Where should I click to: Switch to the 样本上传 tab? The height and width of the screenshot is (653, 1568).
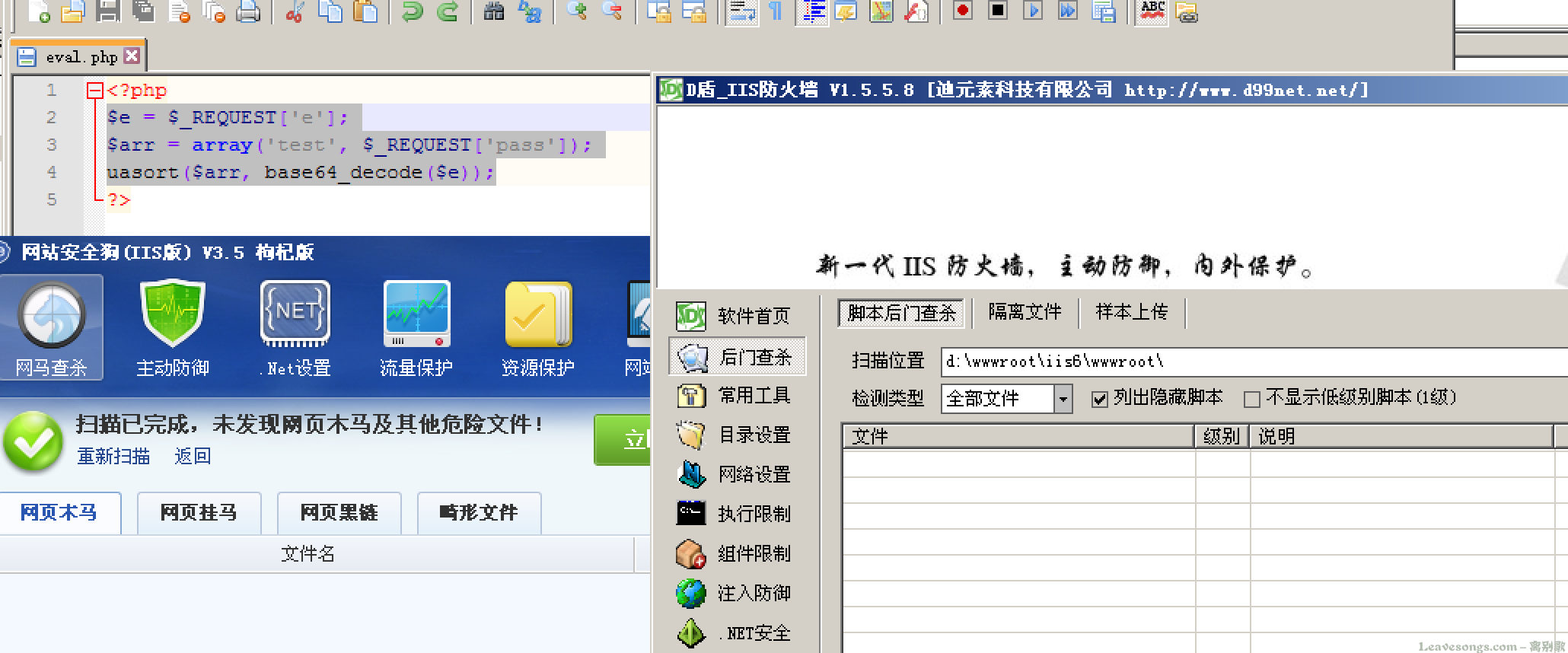tap(1132, 312)
